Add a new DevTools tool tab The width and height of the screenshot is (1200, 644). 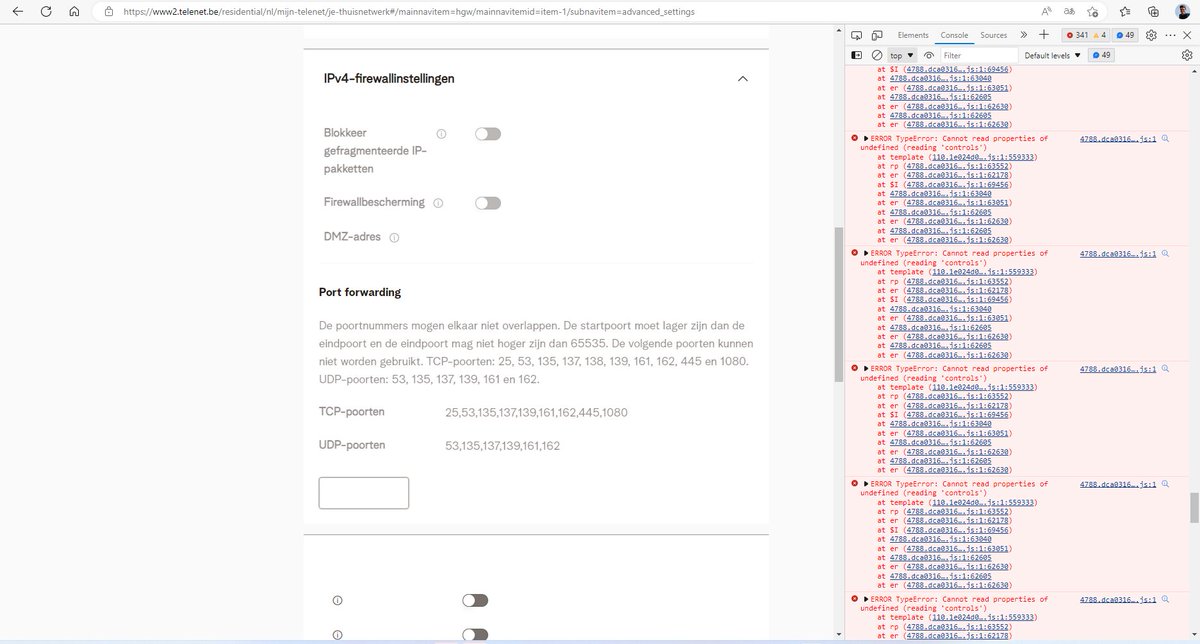tap(1044, 35)
